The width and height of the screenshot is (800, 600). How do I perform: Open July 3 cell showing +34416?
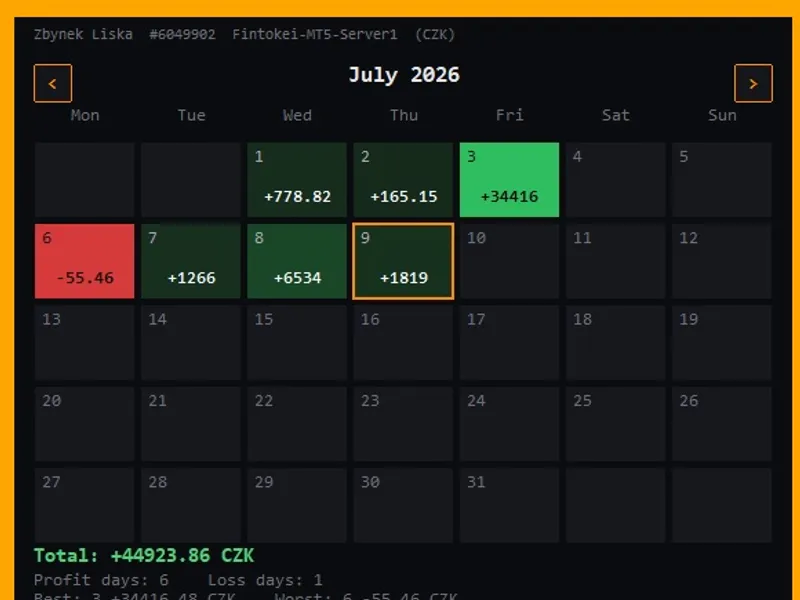pyautogui.click(x=509, y=180)
